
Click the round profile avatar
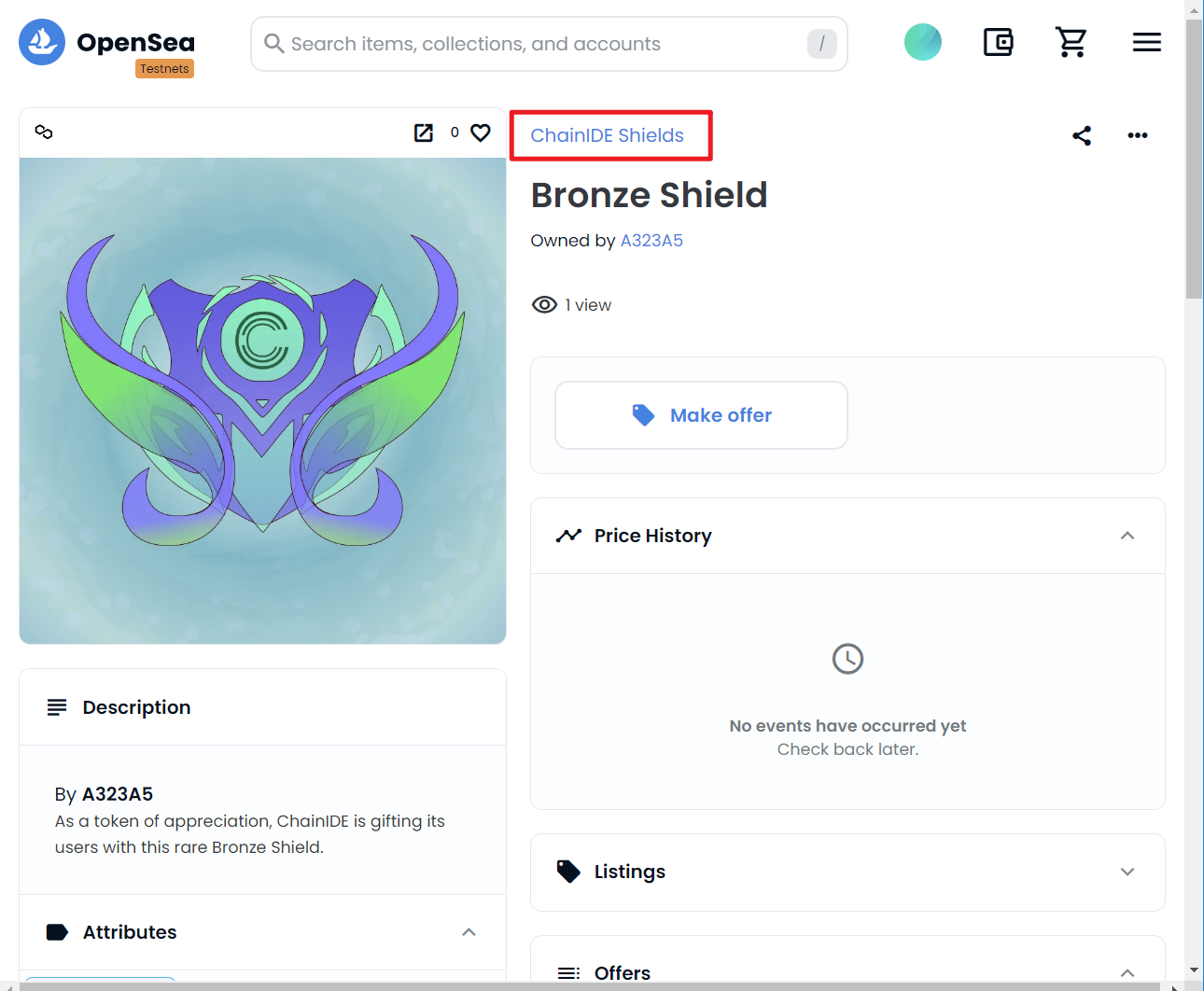coord(923,42)
